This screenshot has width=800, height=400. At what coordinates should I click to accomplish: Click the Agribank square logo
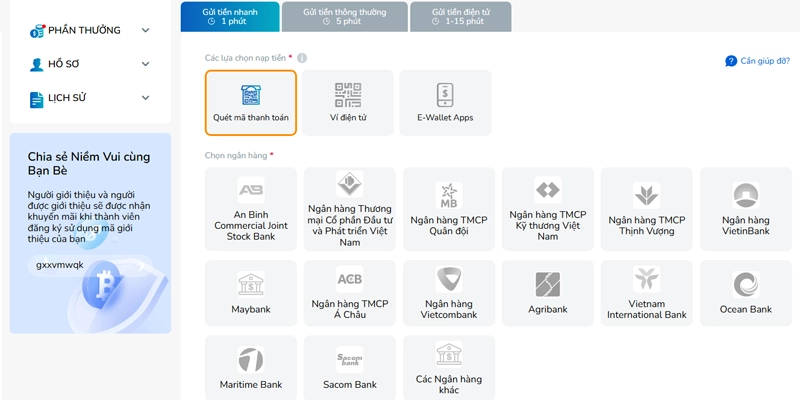[548, 285]
